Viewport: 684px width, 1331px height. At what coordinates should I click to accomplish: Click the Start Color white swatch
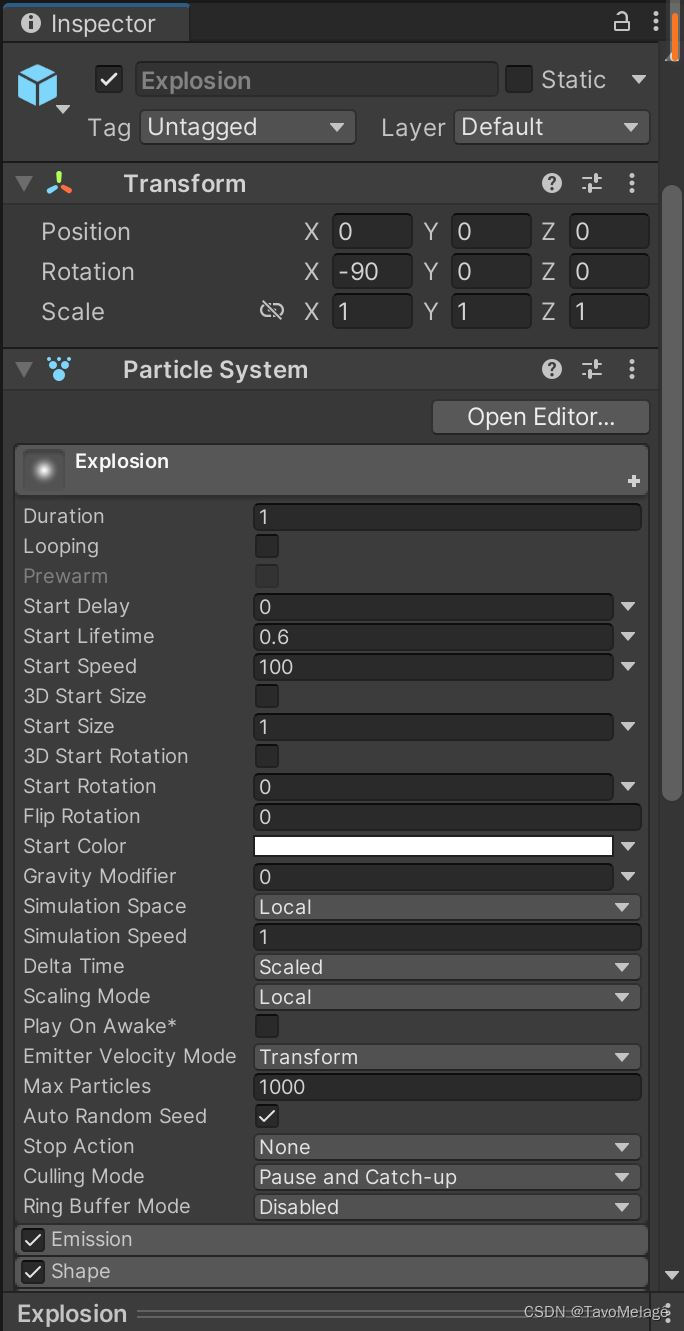pos(433,846)
